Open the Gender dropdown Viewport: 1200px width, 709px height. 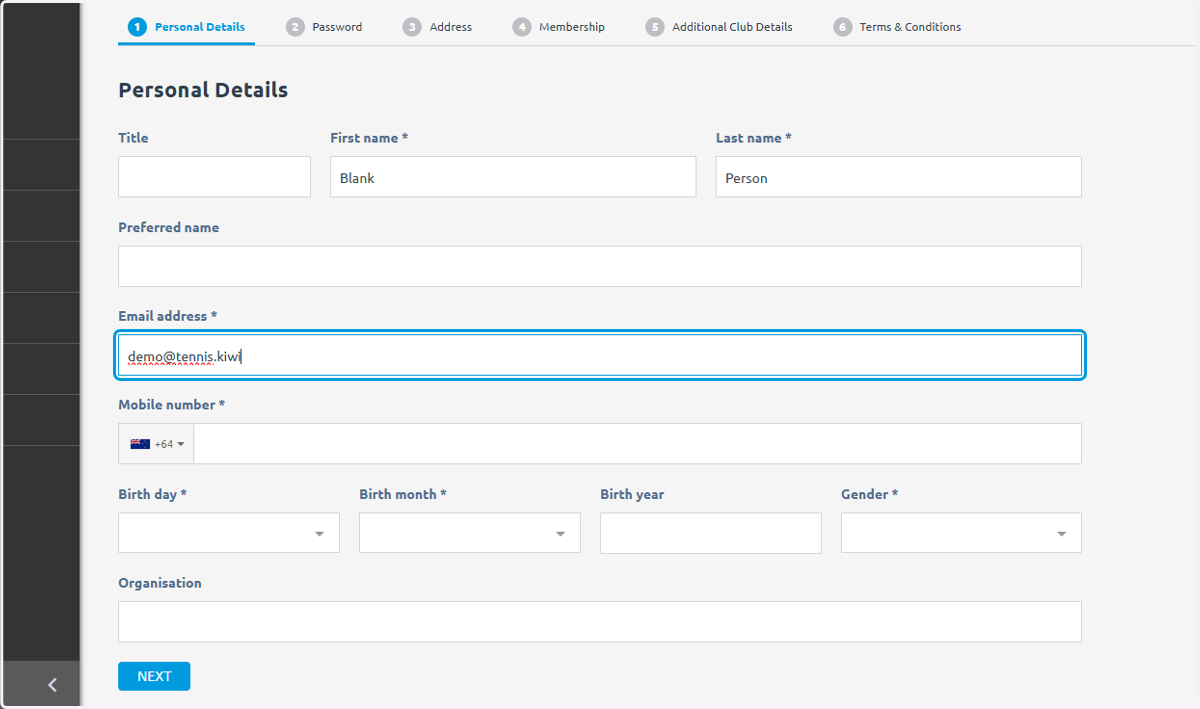961,533
